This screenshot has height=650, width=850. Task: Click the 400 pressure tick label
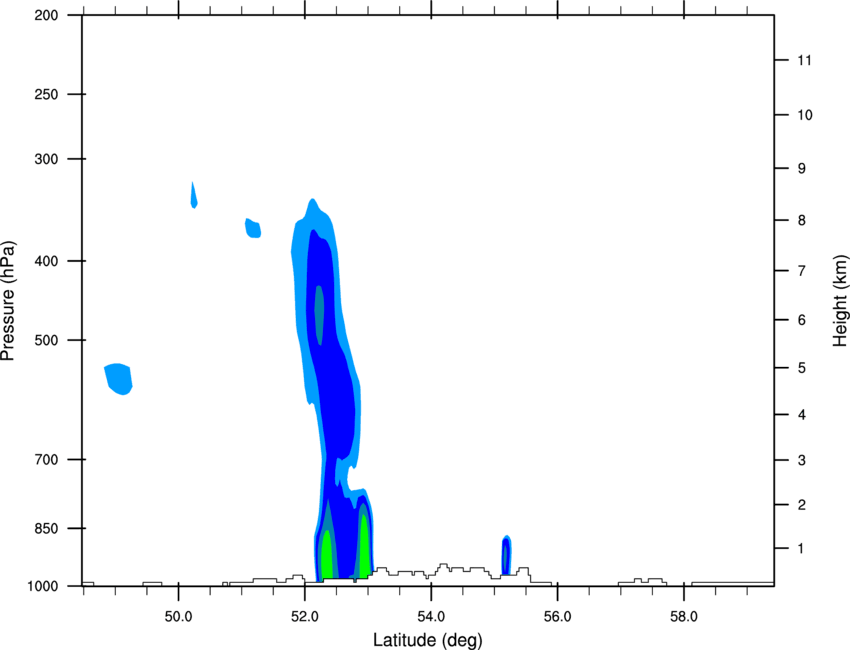tap(46, 261)
